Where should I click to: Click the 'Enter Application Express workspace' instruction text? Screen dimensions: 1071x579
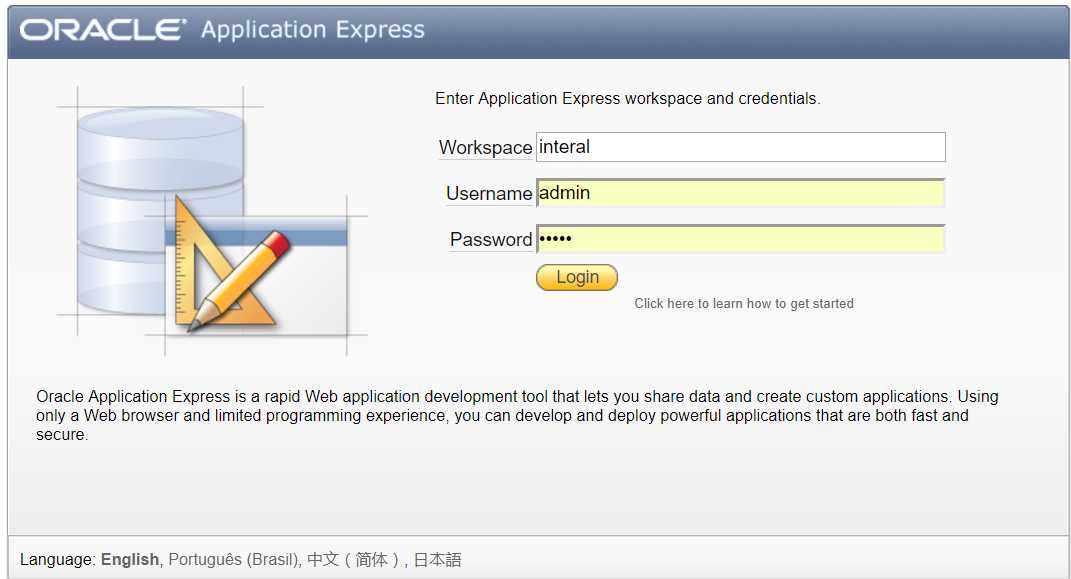tap(627, 99)
